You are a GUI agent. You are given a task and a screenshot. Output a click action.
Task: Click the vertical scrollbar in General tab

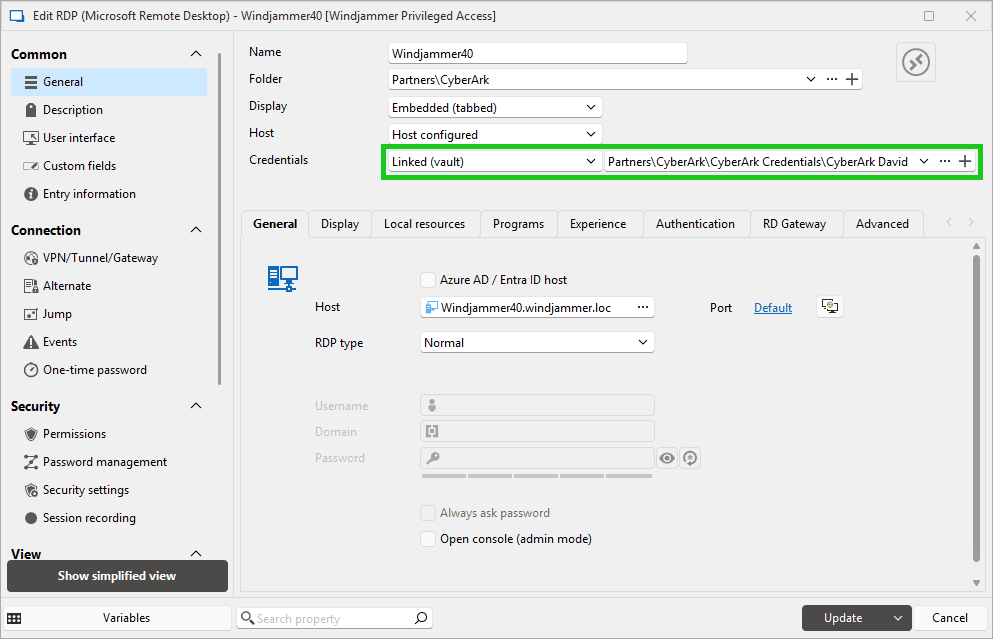pos(977,400)
